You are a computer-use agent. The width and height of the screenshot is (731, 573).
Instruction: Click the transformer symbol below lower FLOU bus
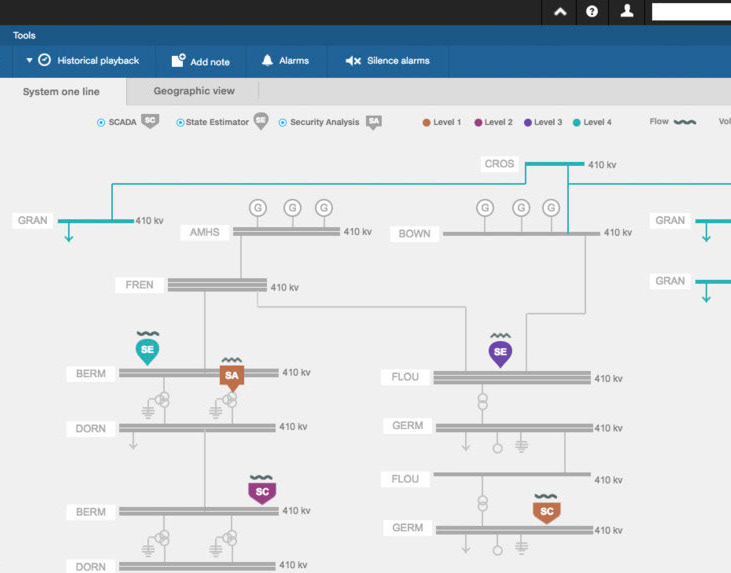point(483,504)
